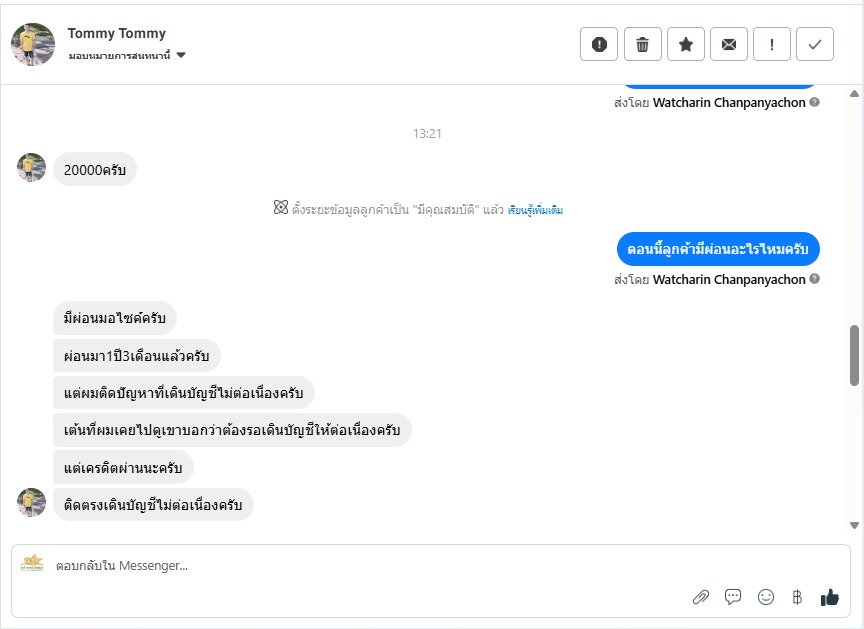The width and height of the screenshot is (864, 629).
Task: Attach a file with paperclip icon
Action: tap(701, 597)
